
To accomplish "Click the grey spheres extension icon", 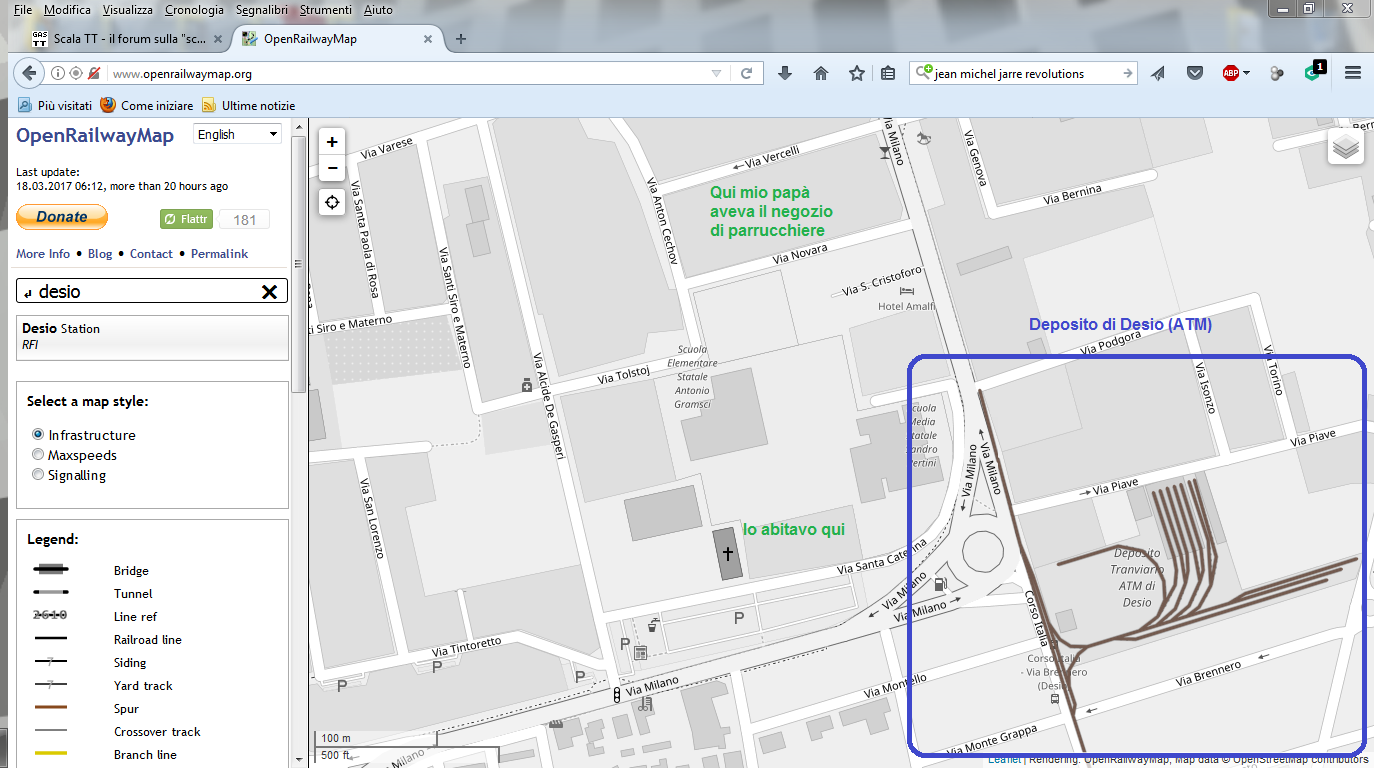I will [1277, 73].
